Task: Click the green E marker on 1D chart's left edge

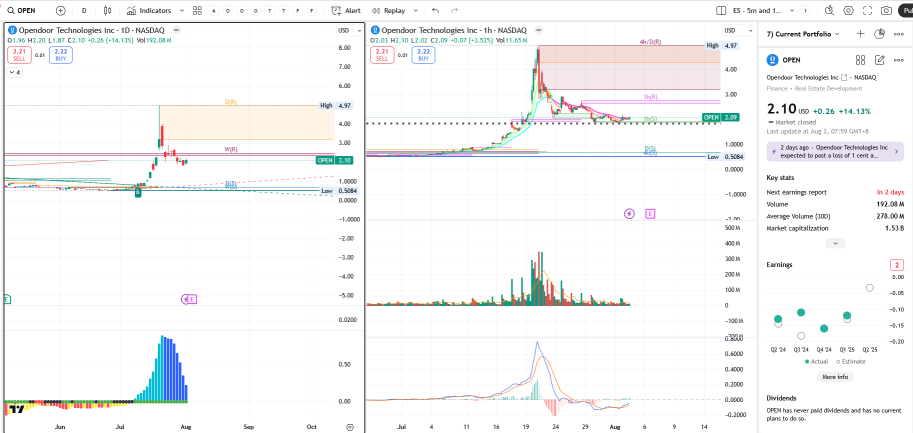Action: (7, 299)
